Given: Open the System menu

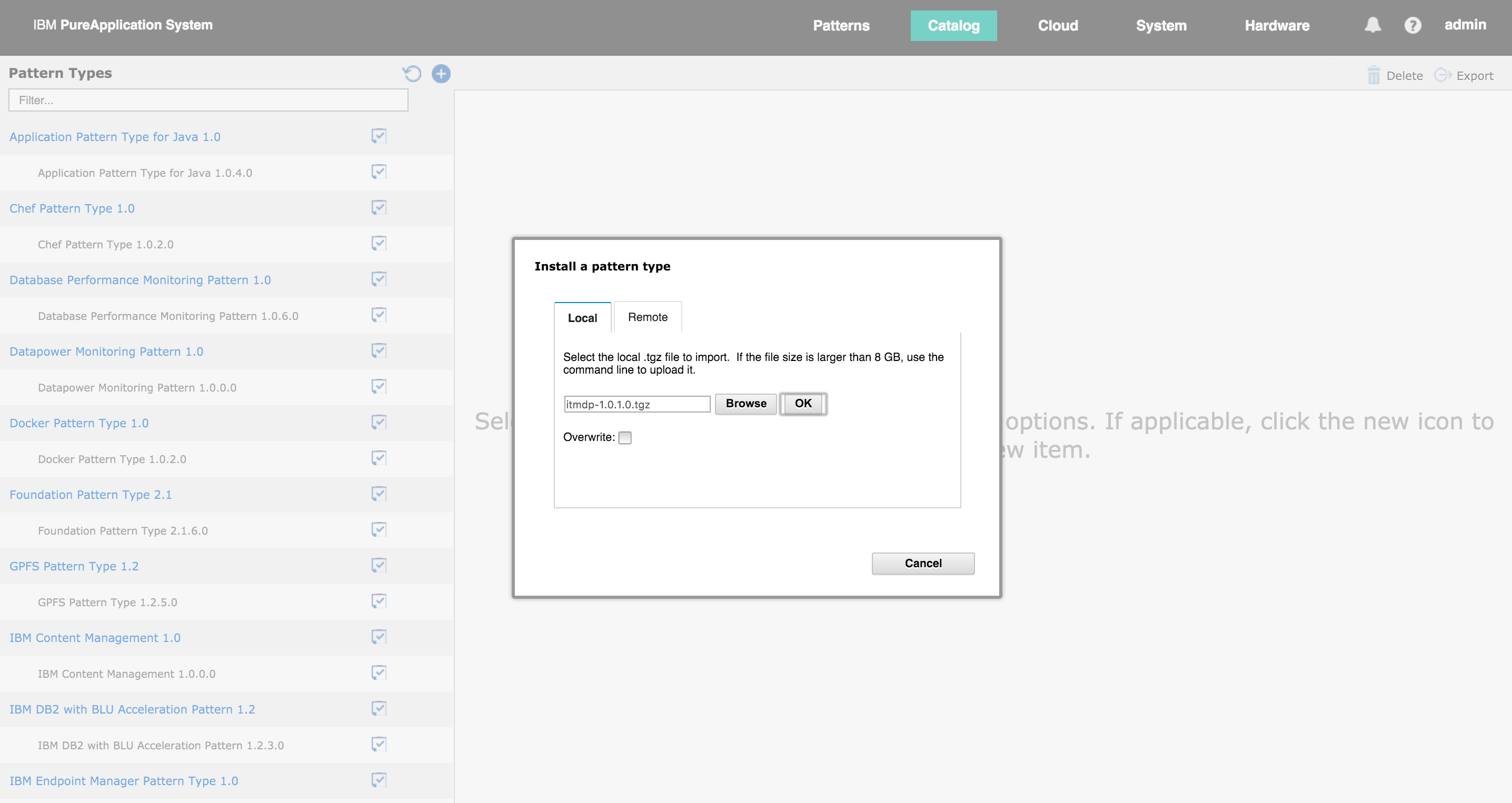Looking at the screenshot, I should 1161,25.
